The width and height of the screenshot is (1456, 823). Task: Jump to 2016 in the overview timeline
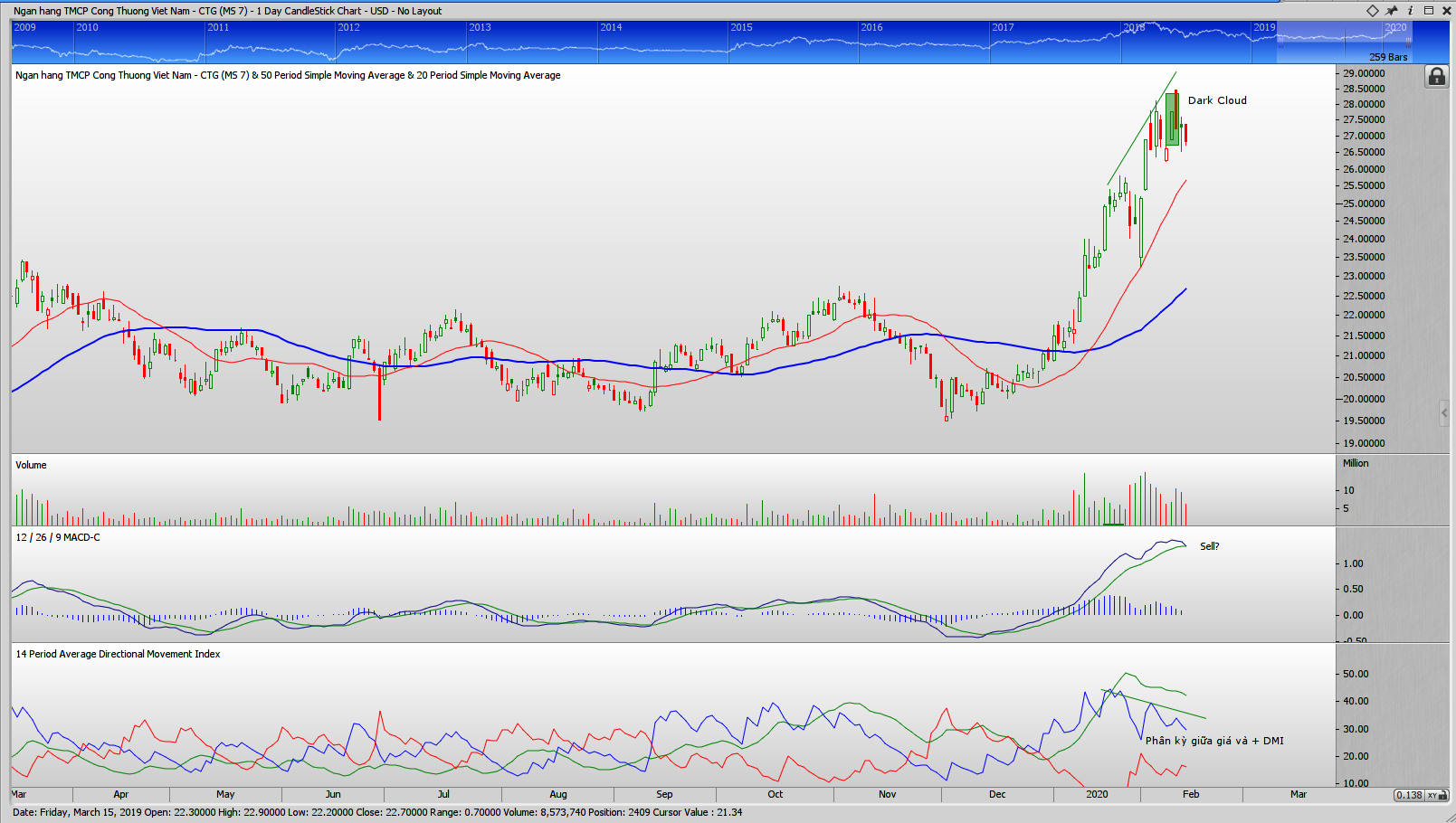(x=871, y=27)
